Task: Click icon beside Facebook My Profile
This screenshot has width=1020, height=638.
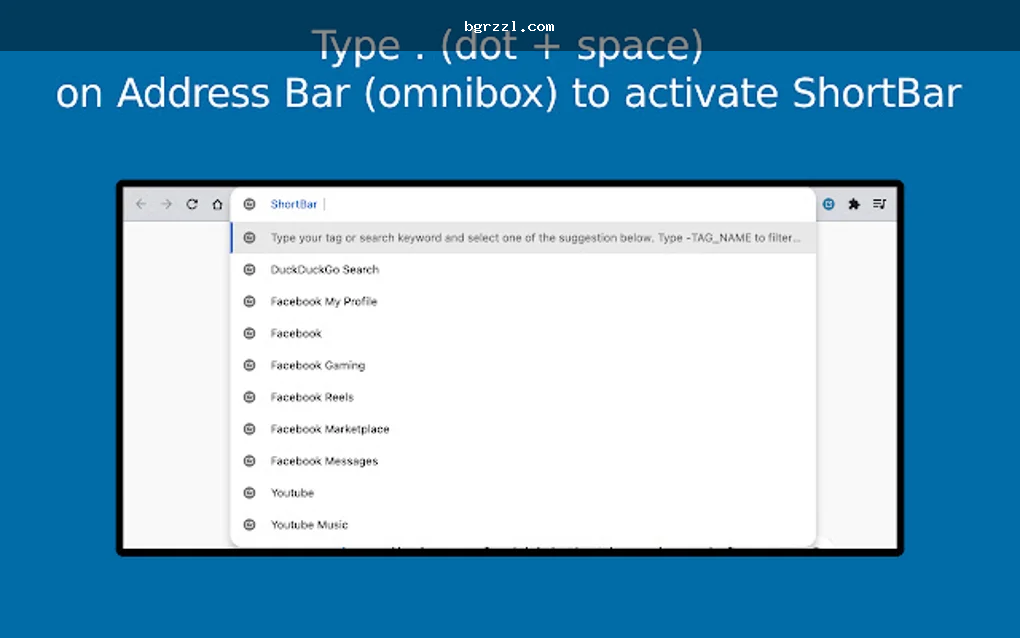Action: pos(249,301)
